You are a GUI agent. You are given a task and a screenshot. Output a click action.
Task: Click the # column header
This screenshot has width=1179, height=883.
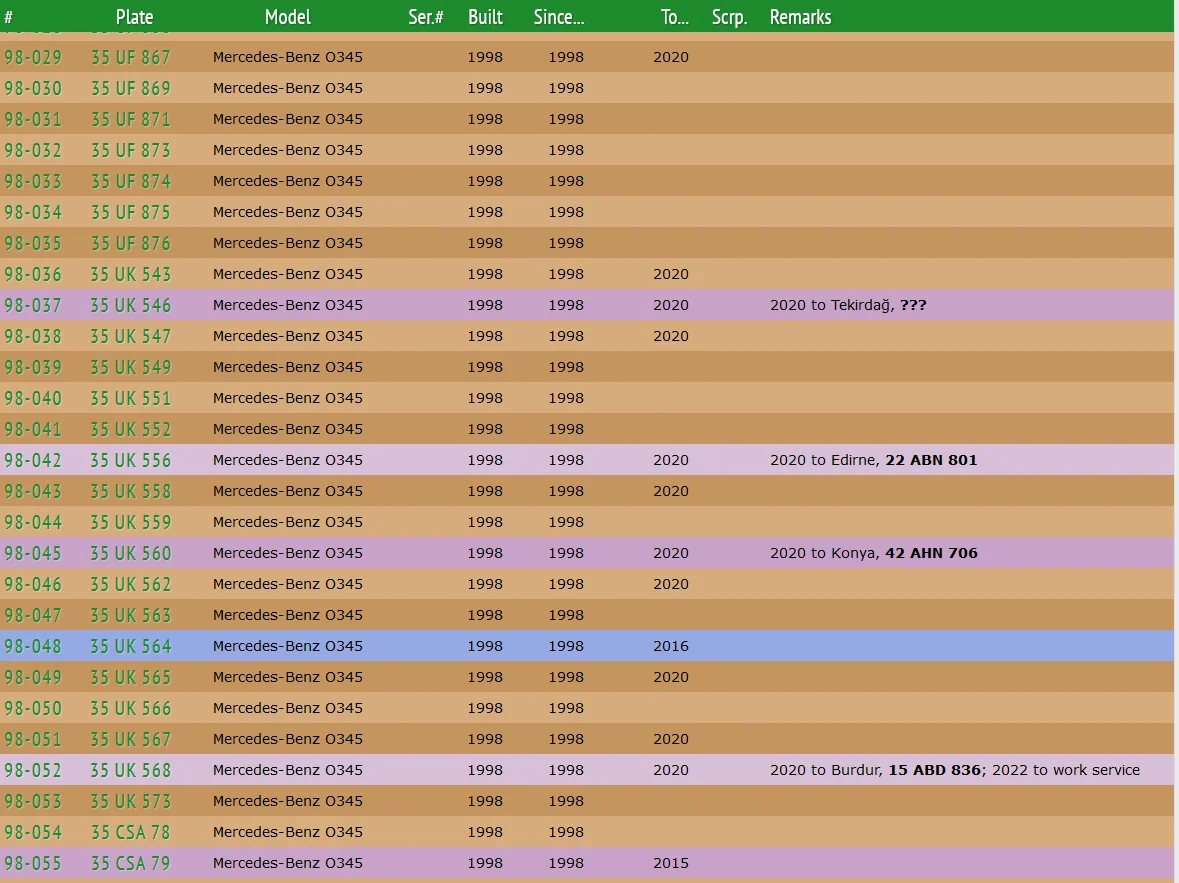[9, 17]
